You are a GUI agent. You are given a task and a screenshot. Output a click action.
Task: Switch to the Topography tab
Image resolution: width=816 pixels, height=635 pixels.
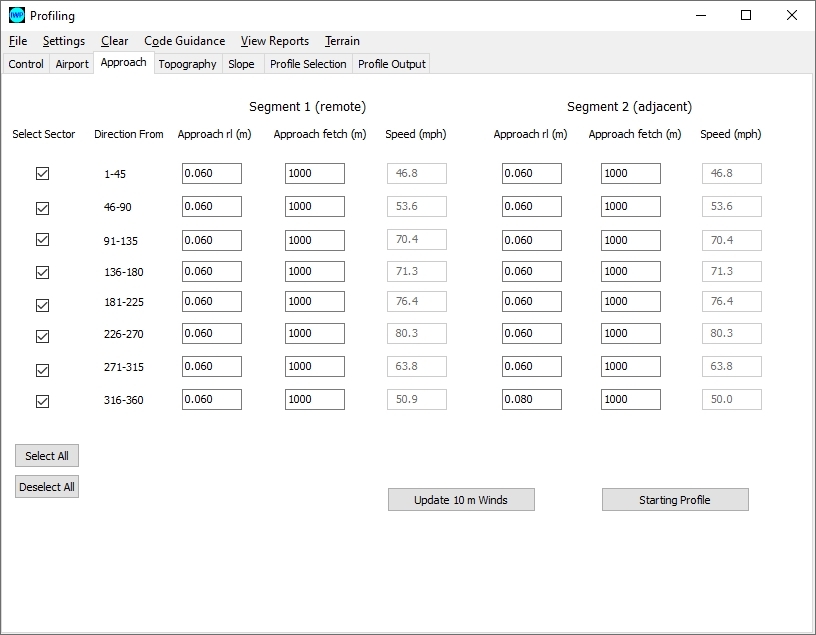187,64
